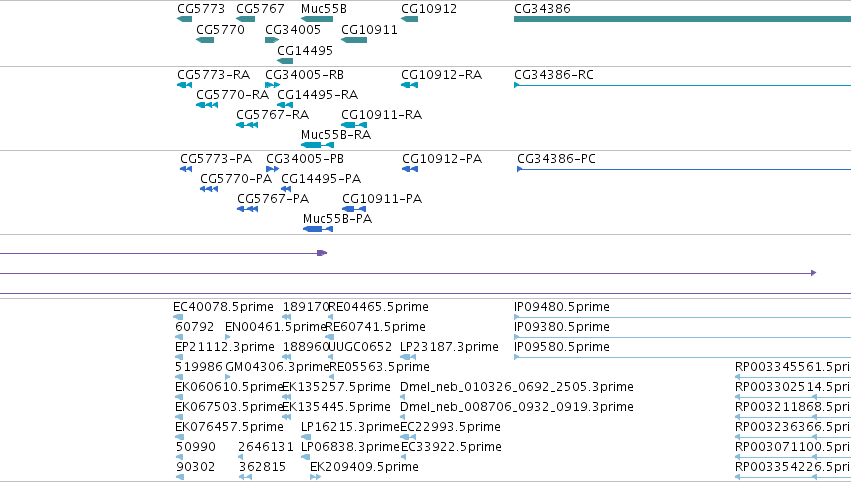Click the CG10911 gene label
This screenshot has height=482, width=851.
click(x=369, y=29)
